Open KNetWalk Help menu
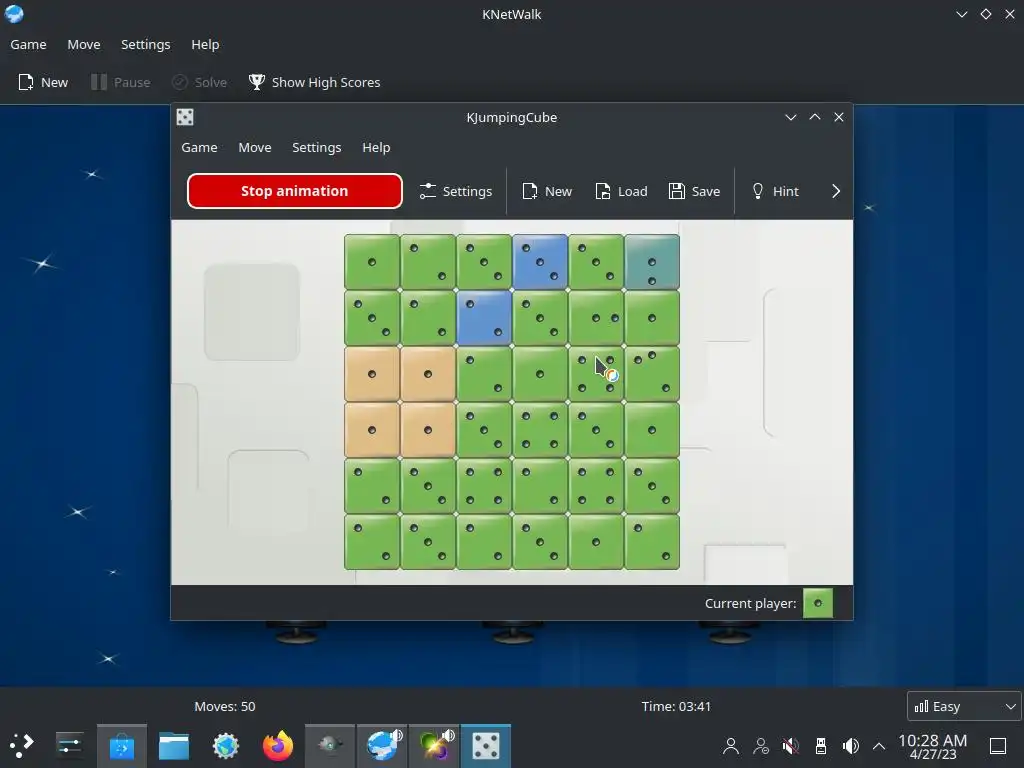The width and height of the screenshot is (1024, 768). pos(205,44)
